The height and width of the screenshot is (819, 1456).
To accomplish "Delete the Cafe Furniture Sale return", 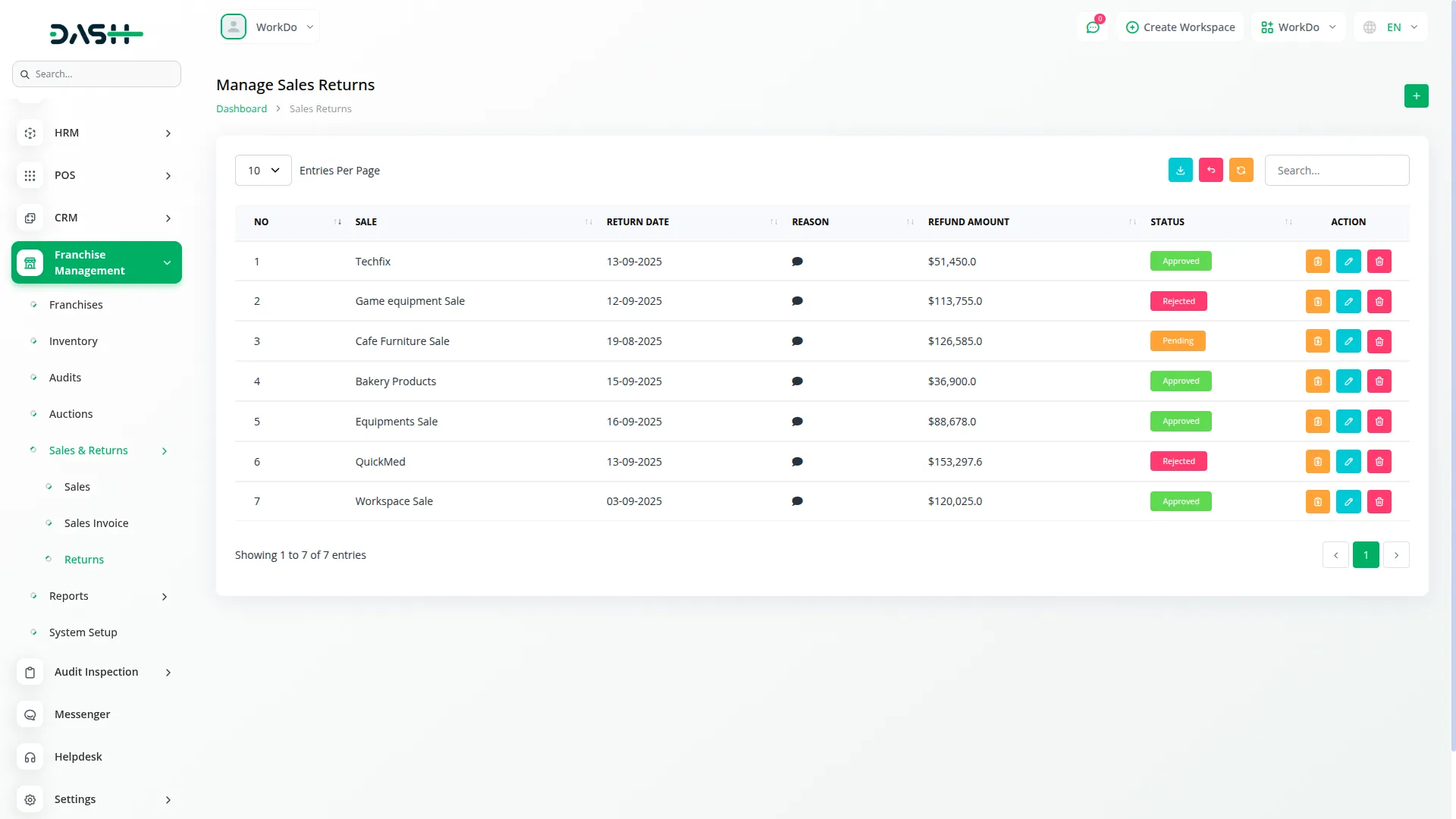I will [1379, 341].
